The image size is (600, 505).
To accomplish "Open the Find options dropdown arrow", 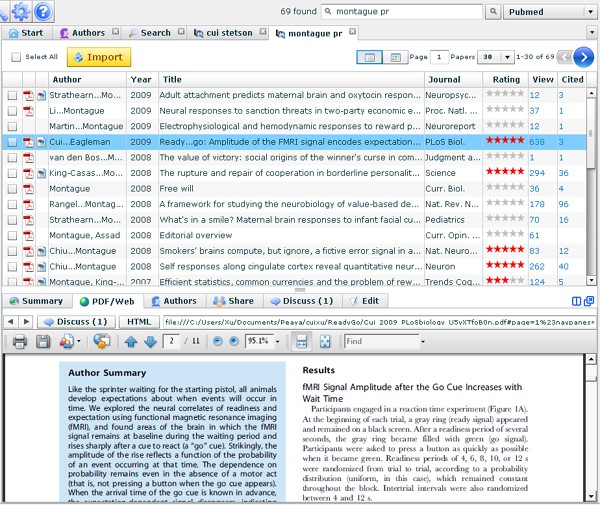I will [423, 341].
